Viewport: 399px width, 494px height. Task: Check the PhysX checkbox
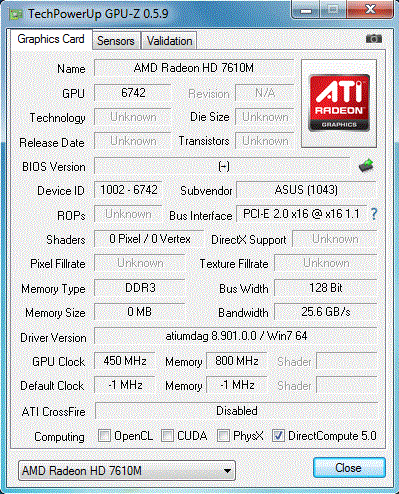[x=223, y=436]
